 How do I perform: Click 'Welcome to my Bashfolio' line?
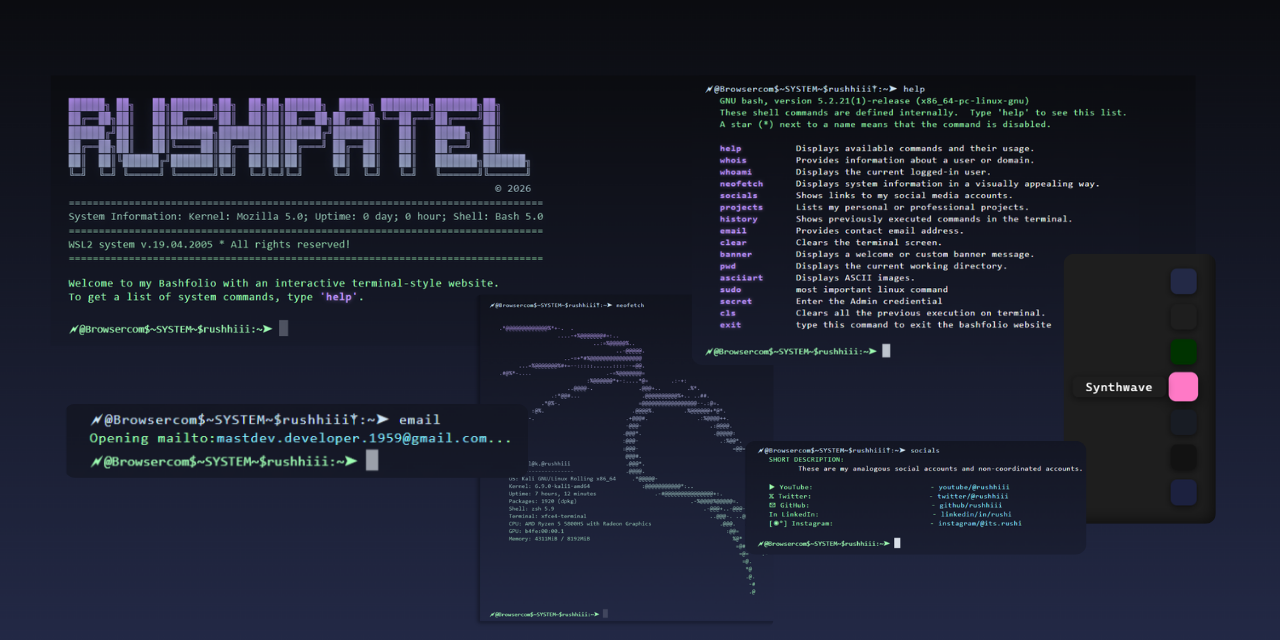pyautogui.click(x=284, y=283)
